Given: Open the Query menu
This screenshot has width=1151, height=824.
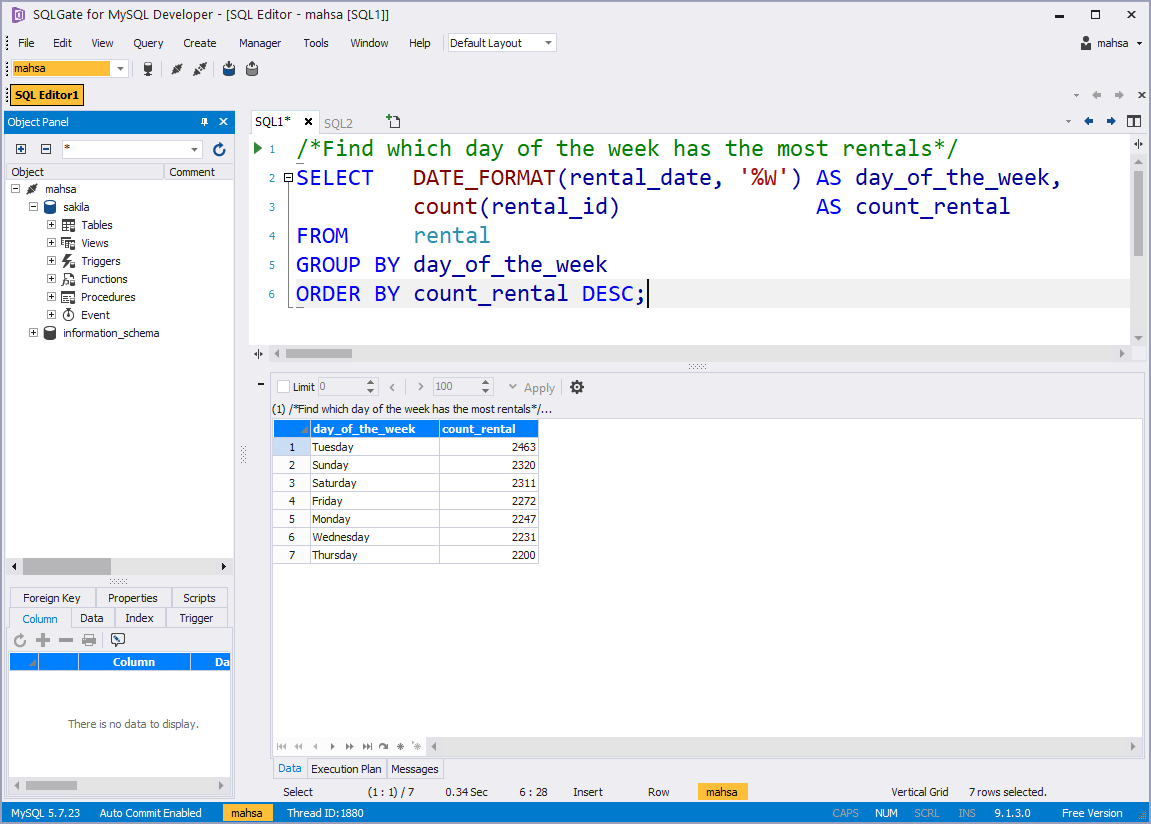Looking at the screenshot, I should tap(147, 42).
